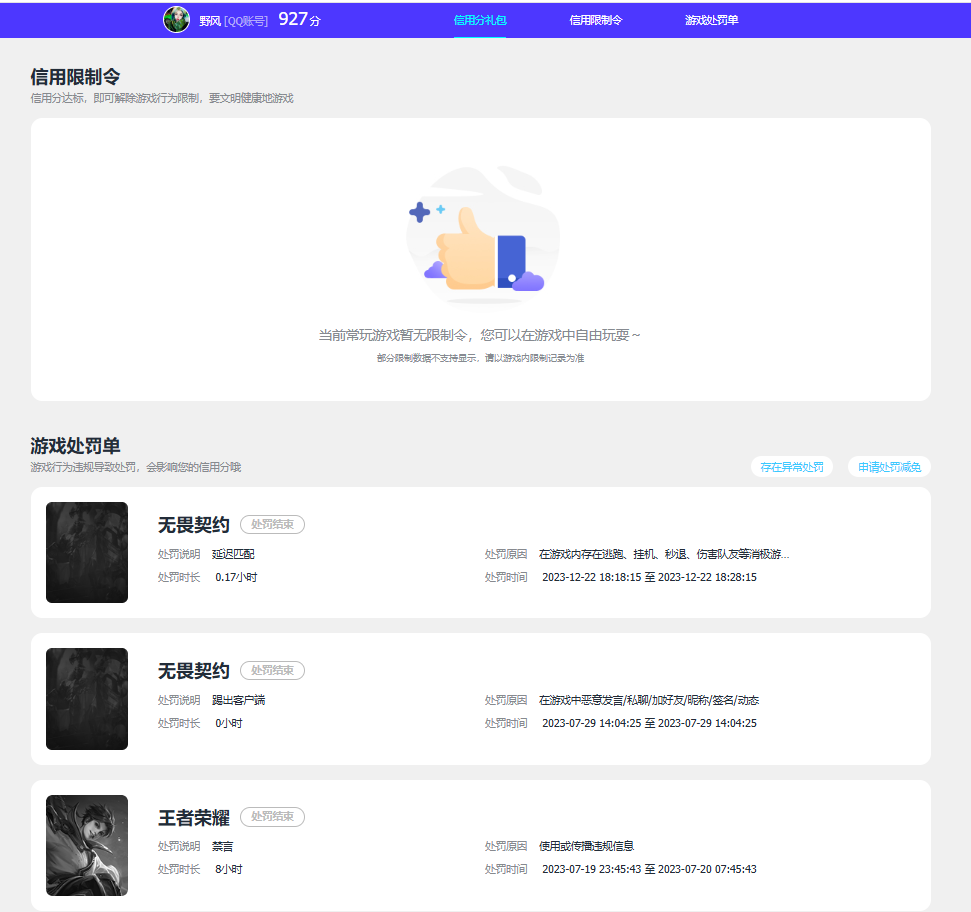The image size is (971, 912).
Task: Click the 927分 credit score
Action: [x=299, y=19]
